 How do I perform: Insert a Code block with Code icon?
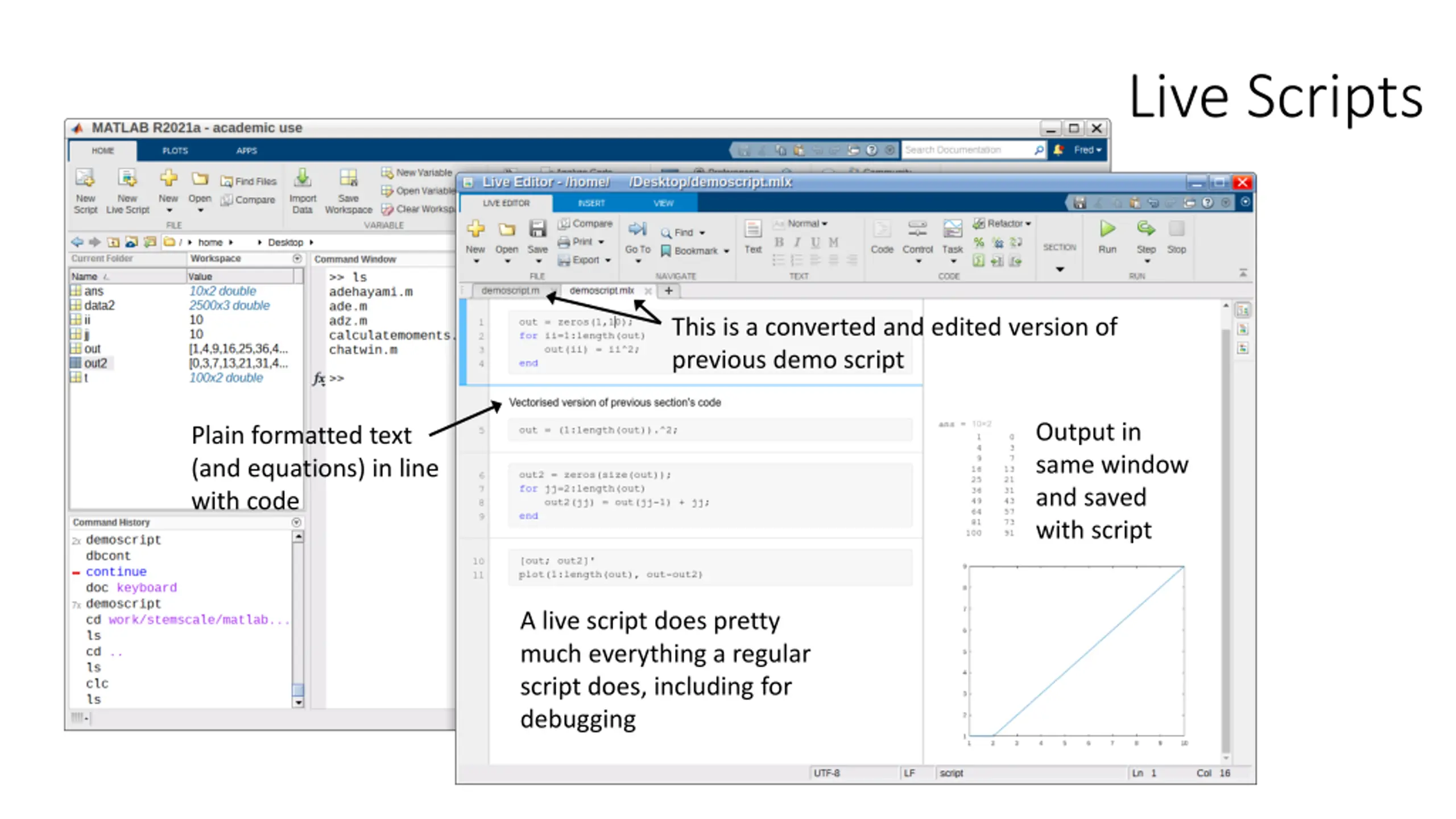click(882, 230)
